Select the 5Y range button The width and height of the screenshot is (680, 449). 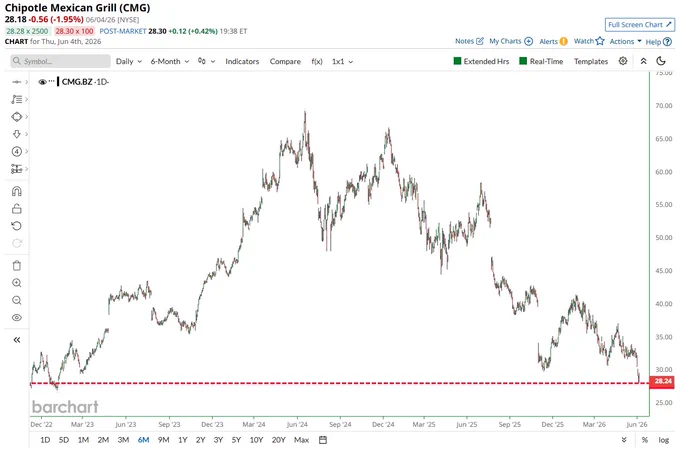coord(236,440)
